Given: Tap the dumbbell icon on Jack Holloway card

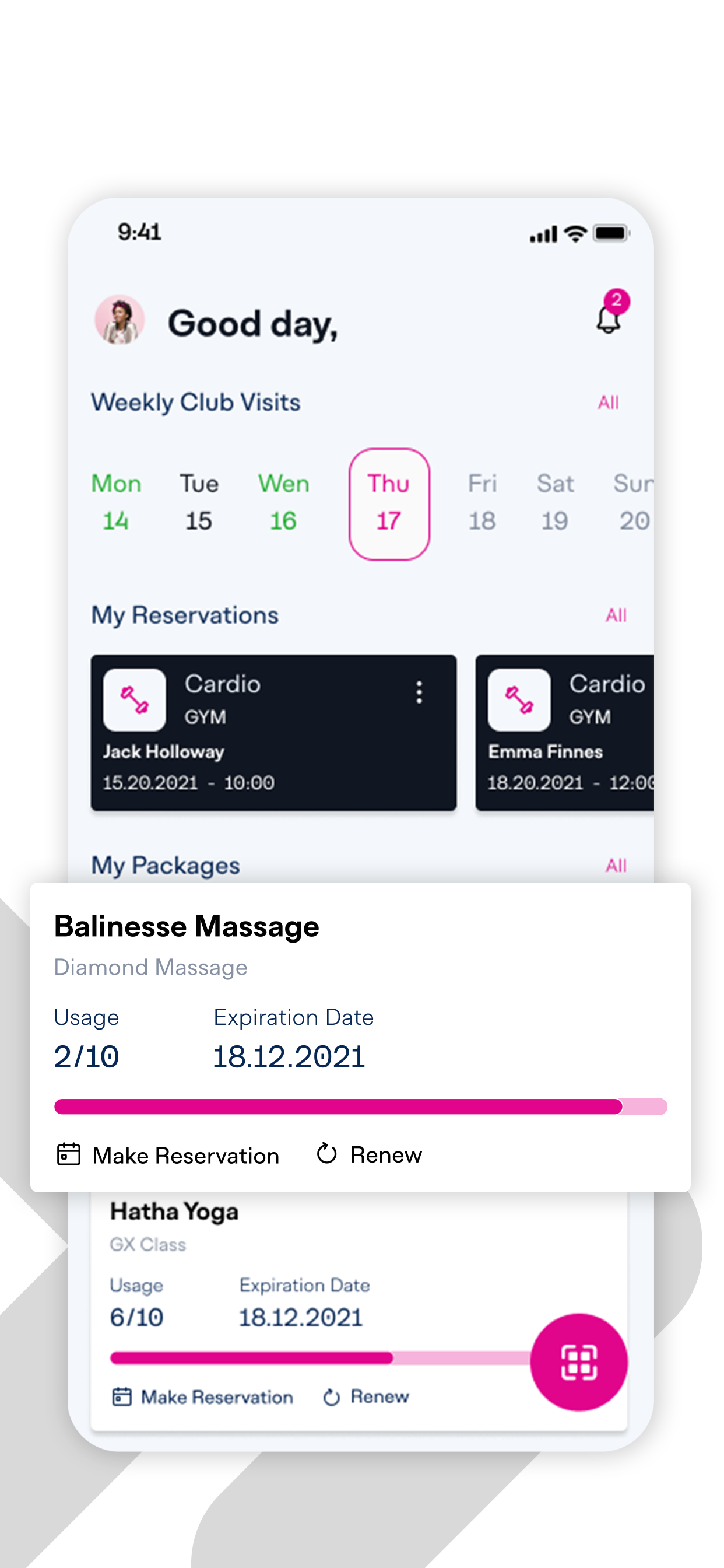Looking at the screenshot, I should click(135, 699).
